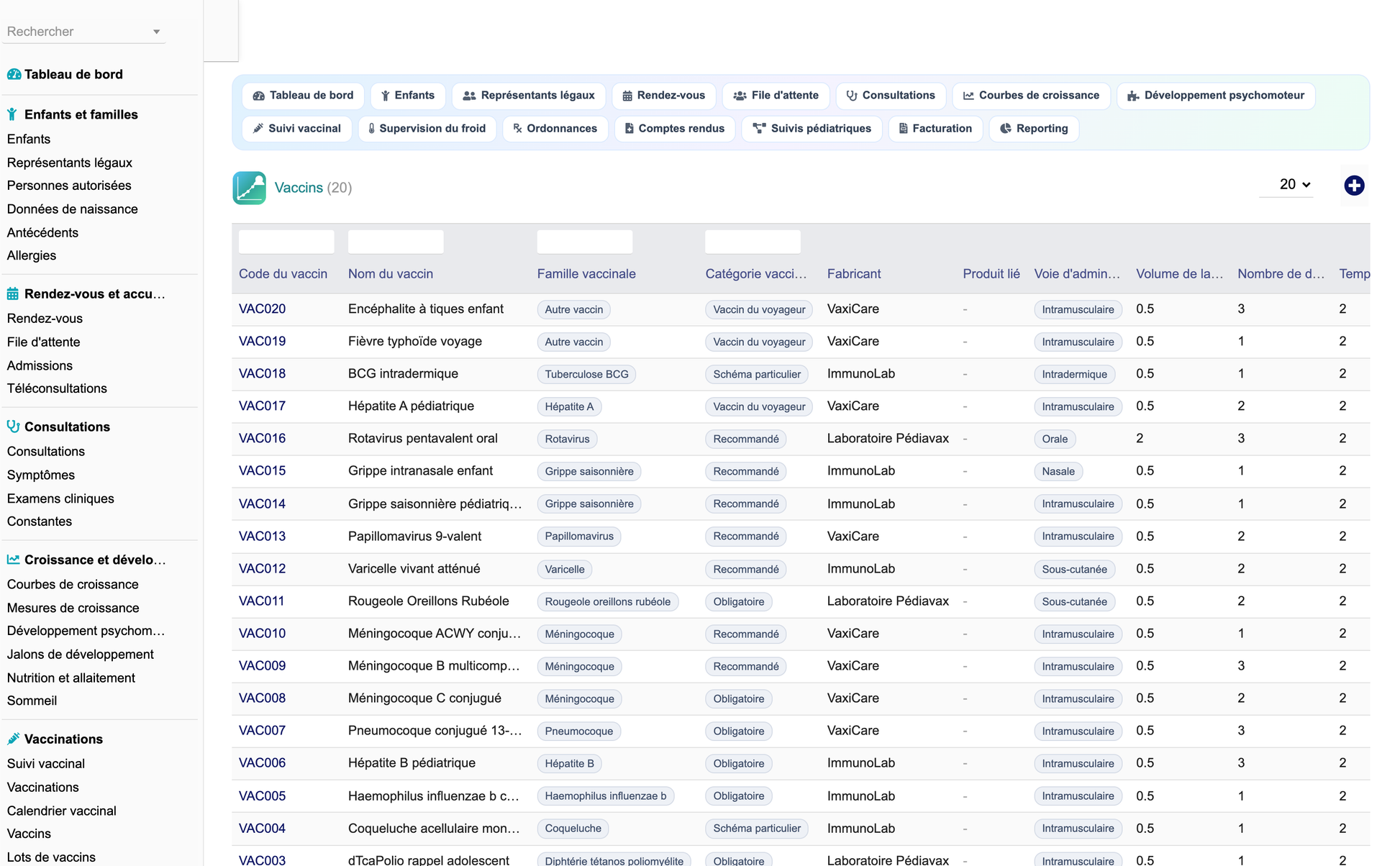Click document icon in Comptes rendus tab
Image resolution: width=1400 pixels, height=866 pixels.
pyautogui.click(x=629, y=129)
